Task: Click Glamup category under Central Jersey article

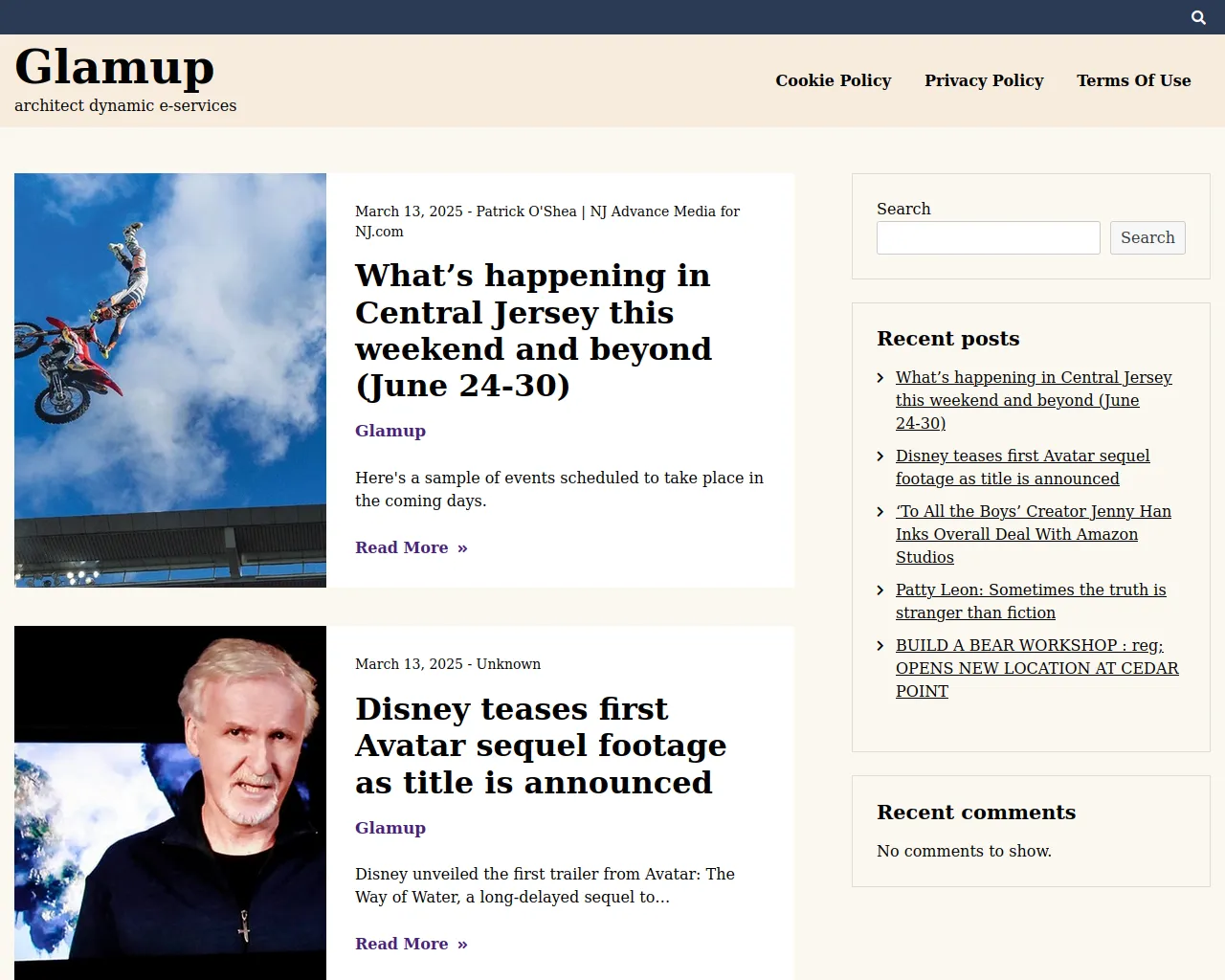Action: (390, 431)
